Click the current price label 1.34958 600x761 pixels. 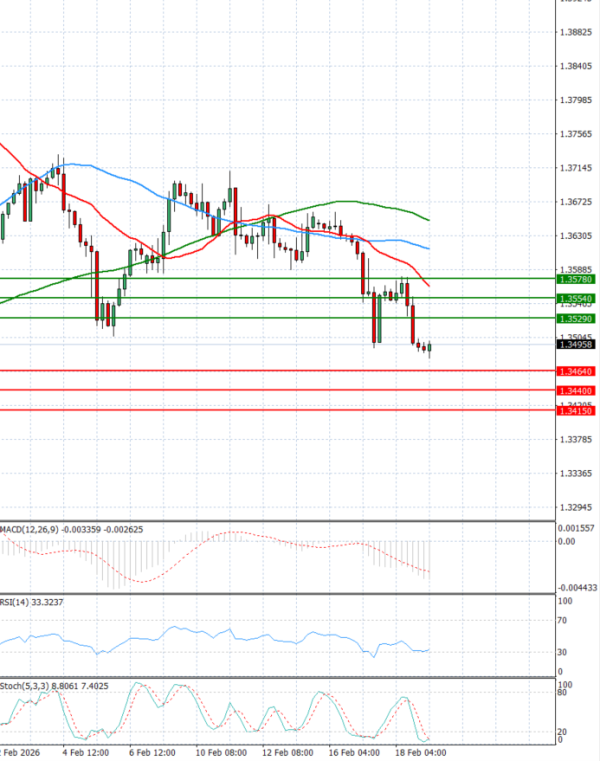tap(575, 344)
